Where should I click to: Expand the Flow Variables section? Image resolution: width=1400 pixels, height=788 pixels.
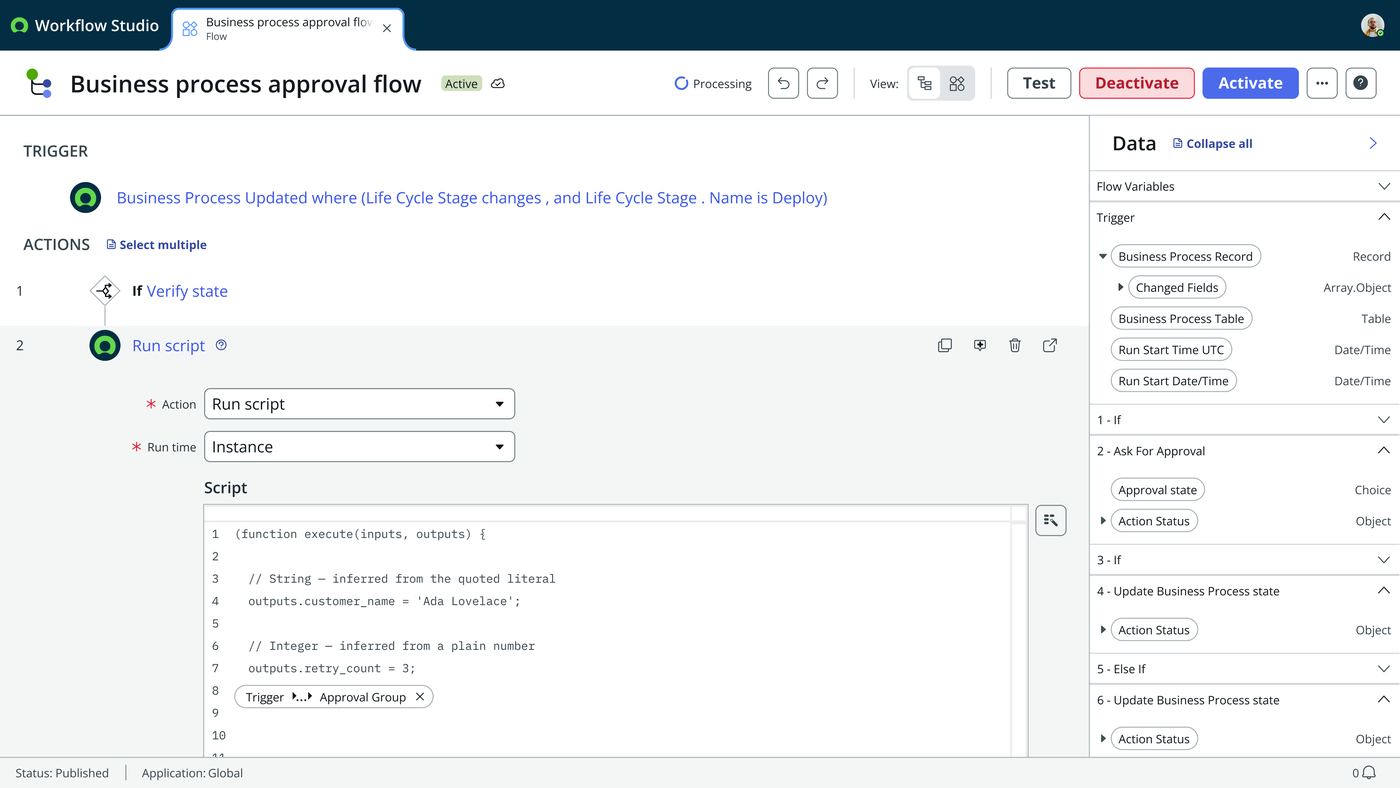pos(1244,186)
